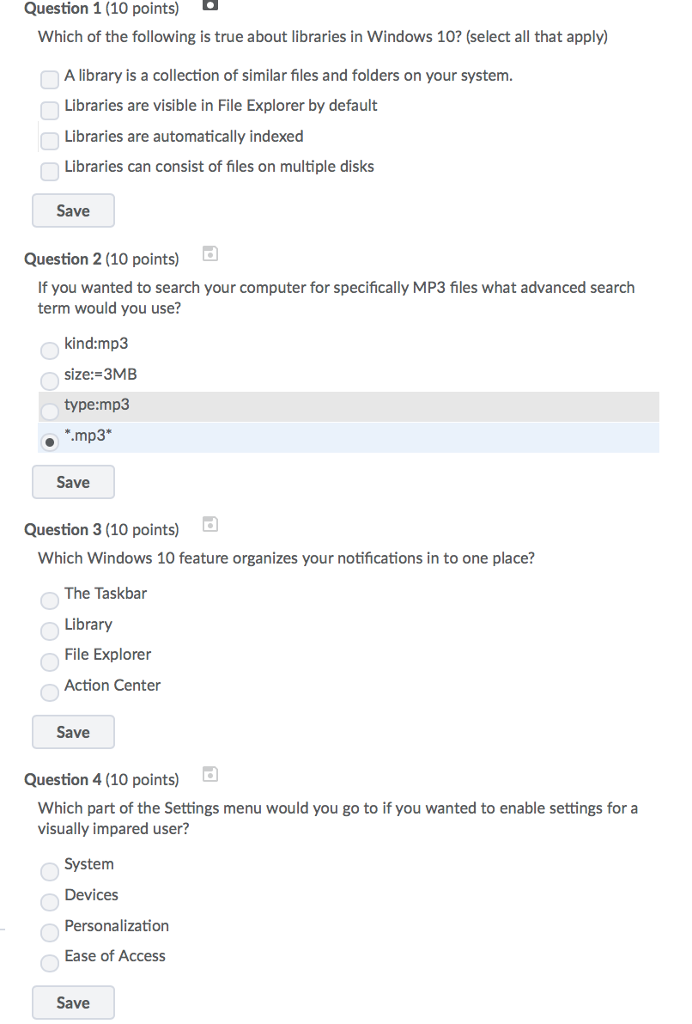
Task: Choose "Ease of Access" for Question 4
Action: tap(49, 963)
